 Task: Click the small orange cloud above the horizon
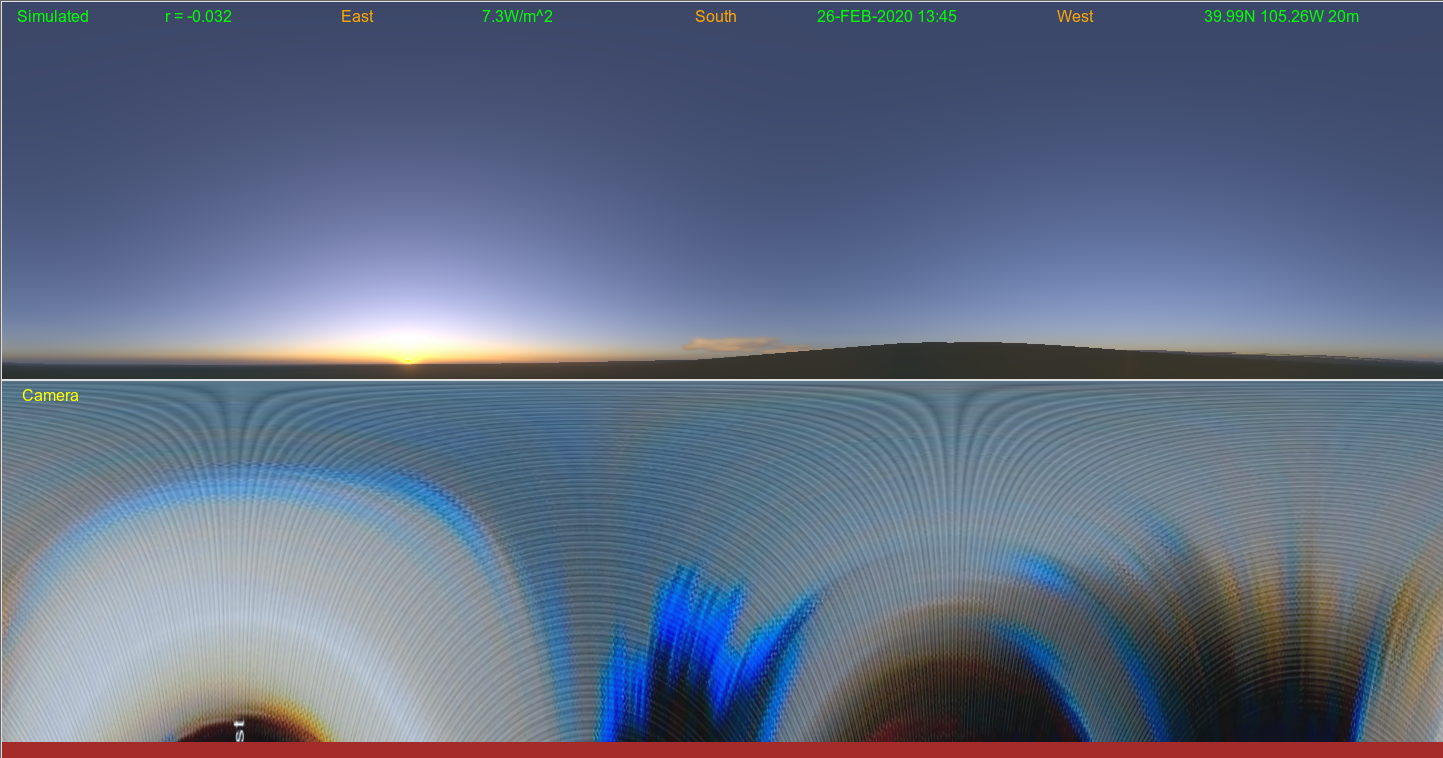(729, 345)
